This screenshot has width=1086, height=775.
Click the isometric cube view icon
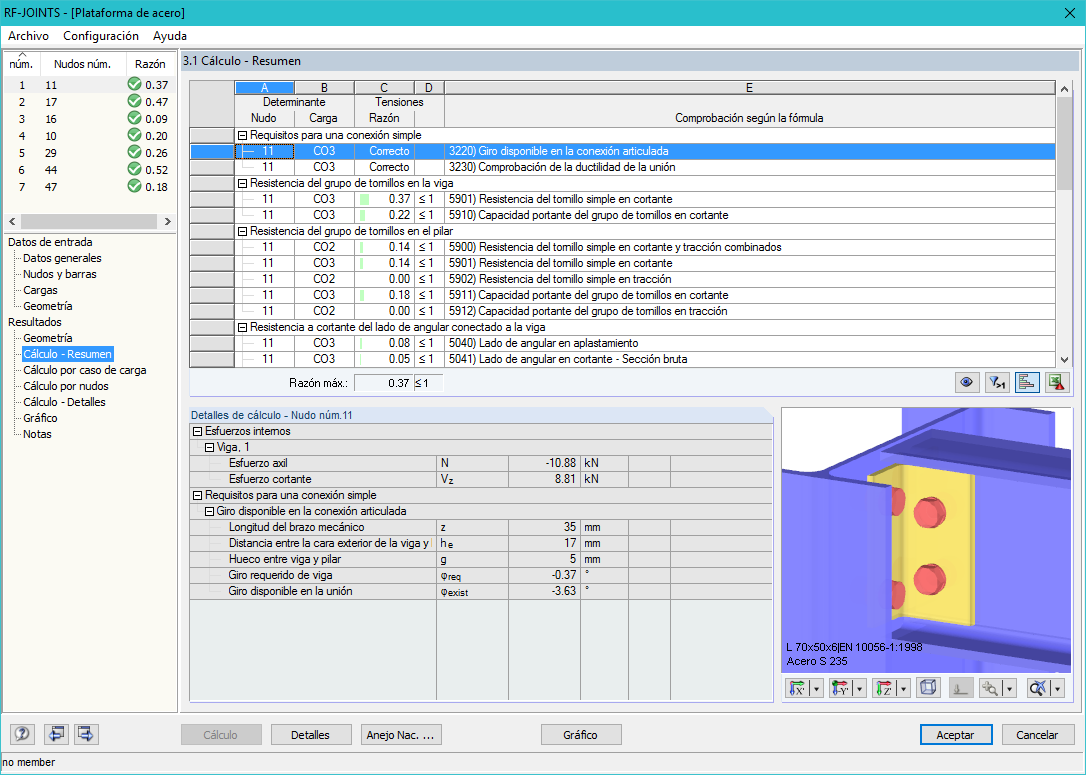pos(928,688)
